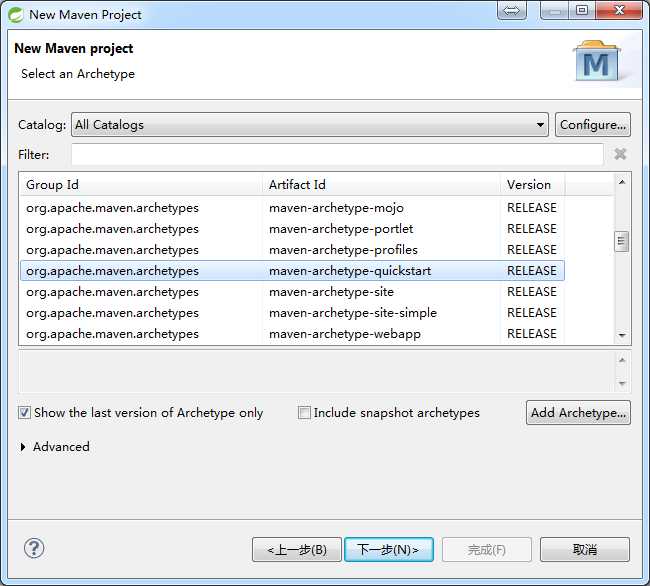Click the Configure... button

pyautogui.click(x=593, y=124)
